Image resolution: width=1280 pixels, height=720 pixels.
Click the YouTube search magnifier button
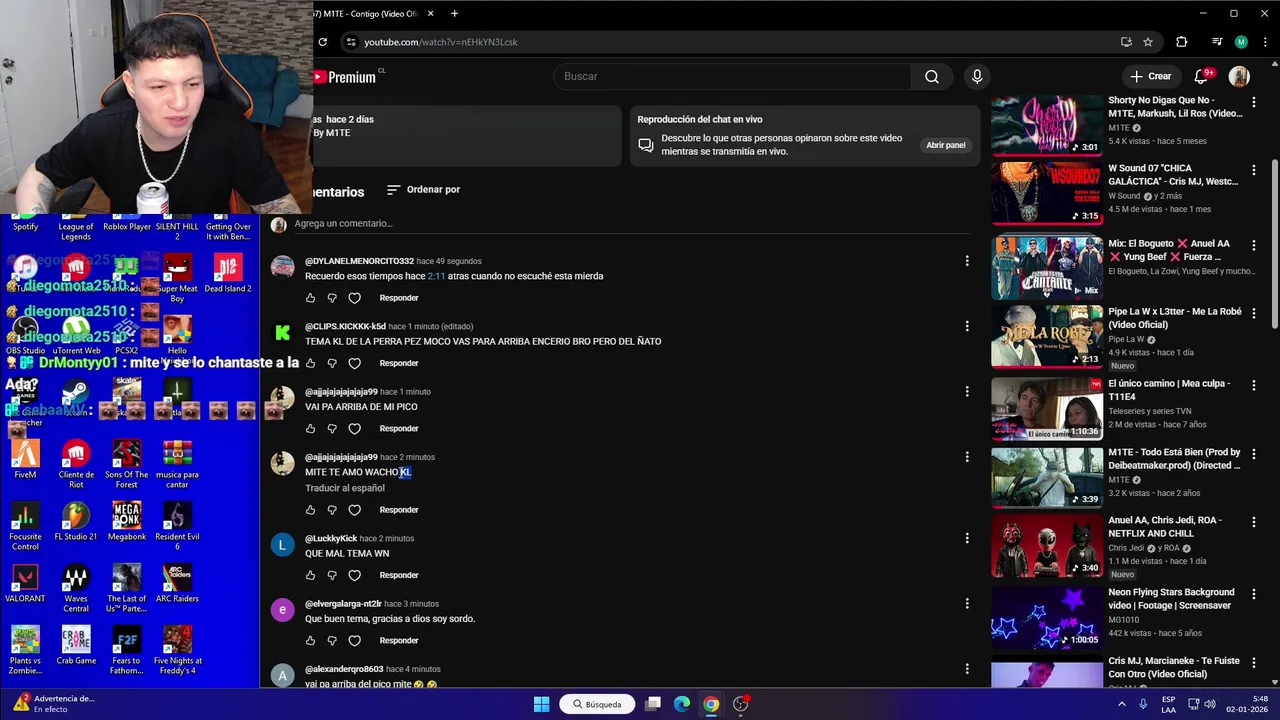pos(931,76)
